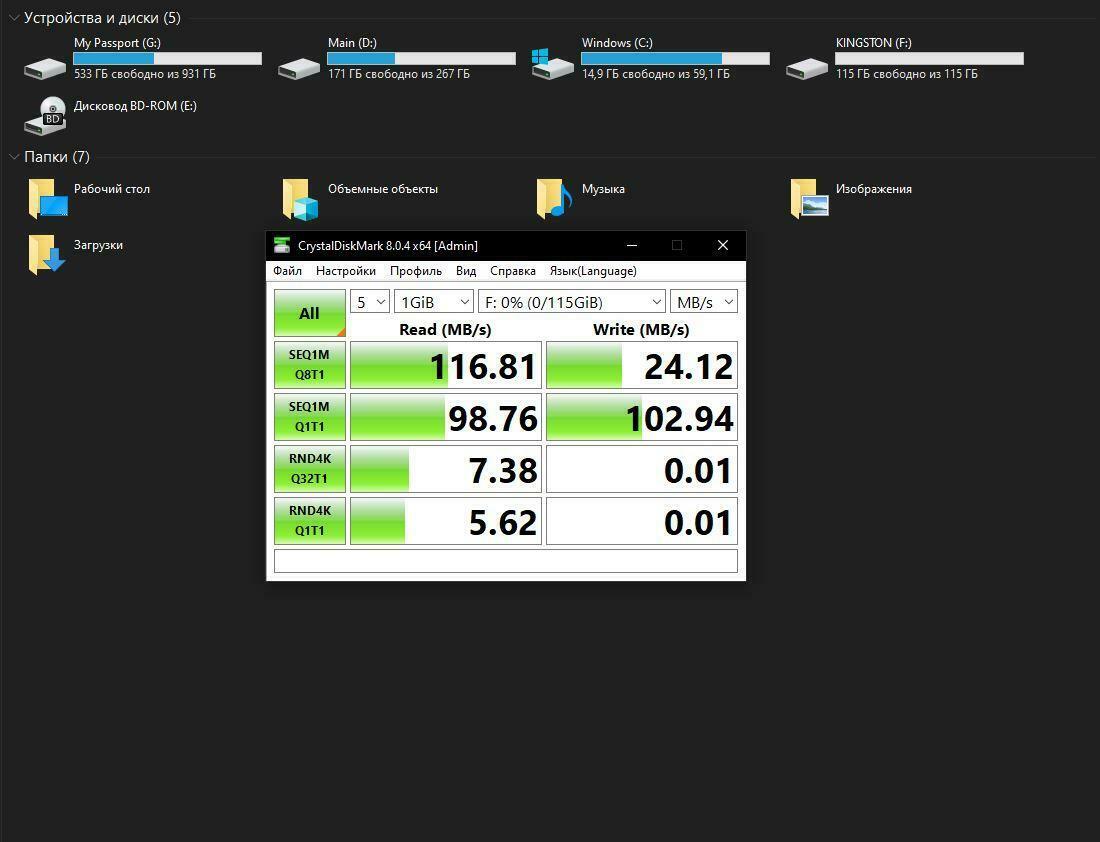Image resolution: width=1100 pixels, height=842 pixels.
Task: Open the Вид menu
Action: (466, 271)
